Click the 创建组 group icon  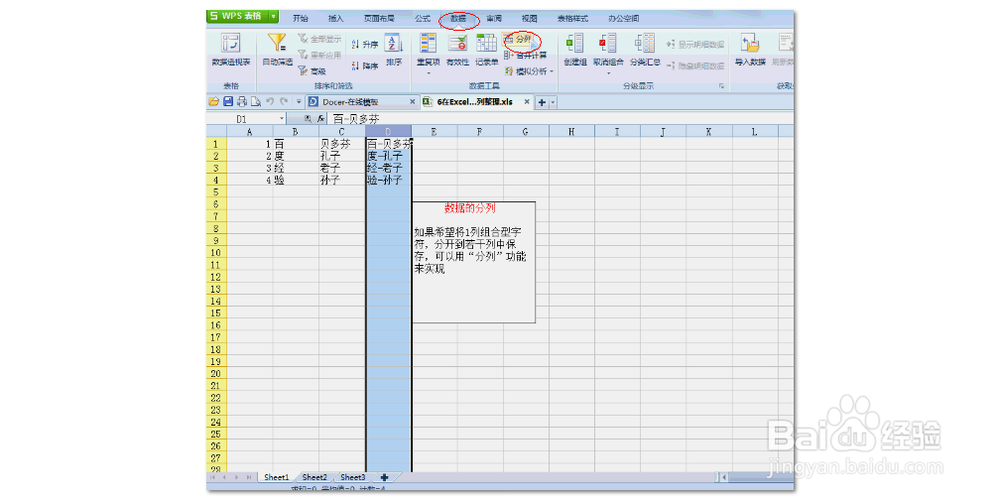575,43
